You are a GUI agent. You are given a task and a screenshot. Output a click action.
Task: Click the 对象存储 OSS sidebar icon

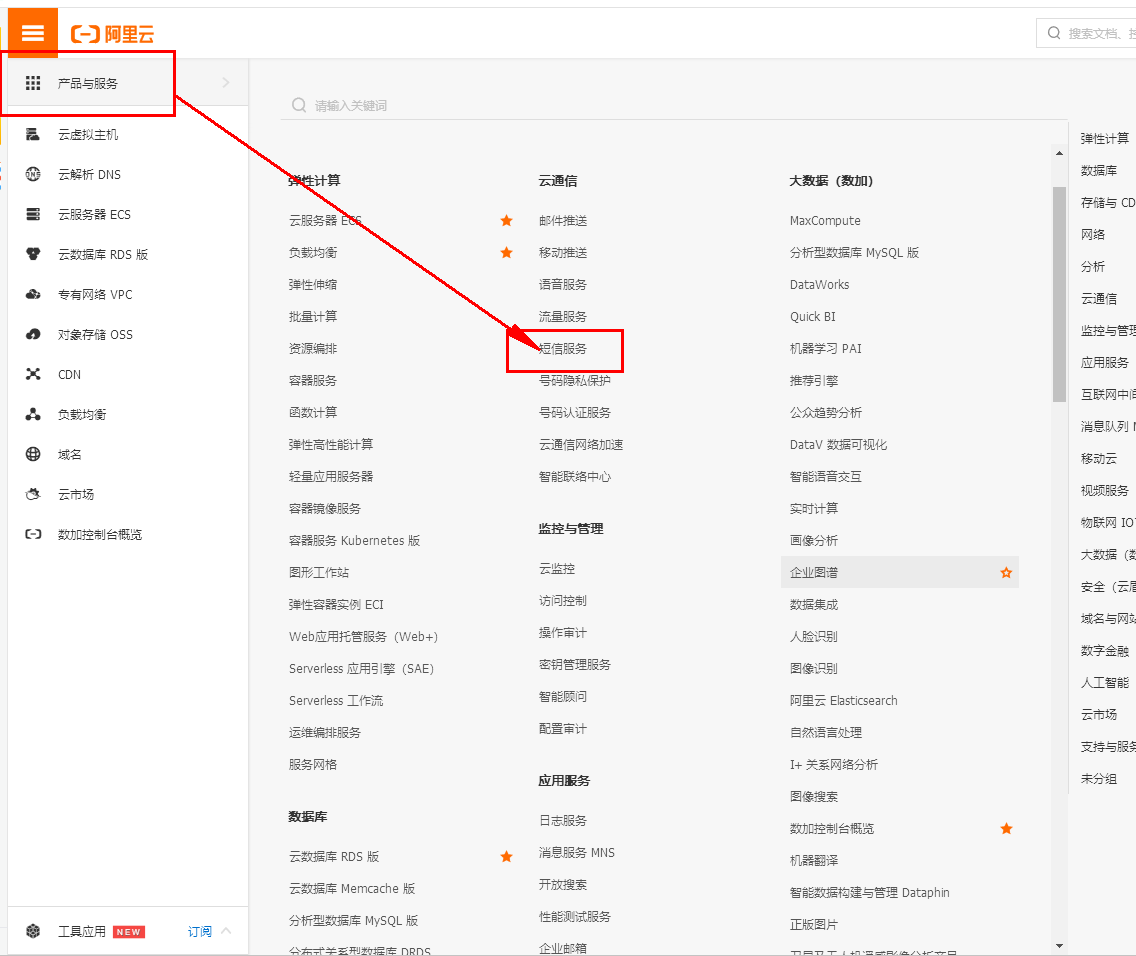[x=33, y=334]
